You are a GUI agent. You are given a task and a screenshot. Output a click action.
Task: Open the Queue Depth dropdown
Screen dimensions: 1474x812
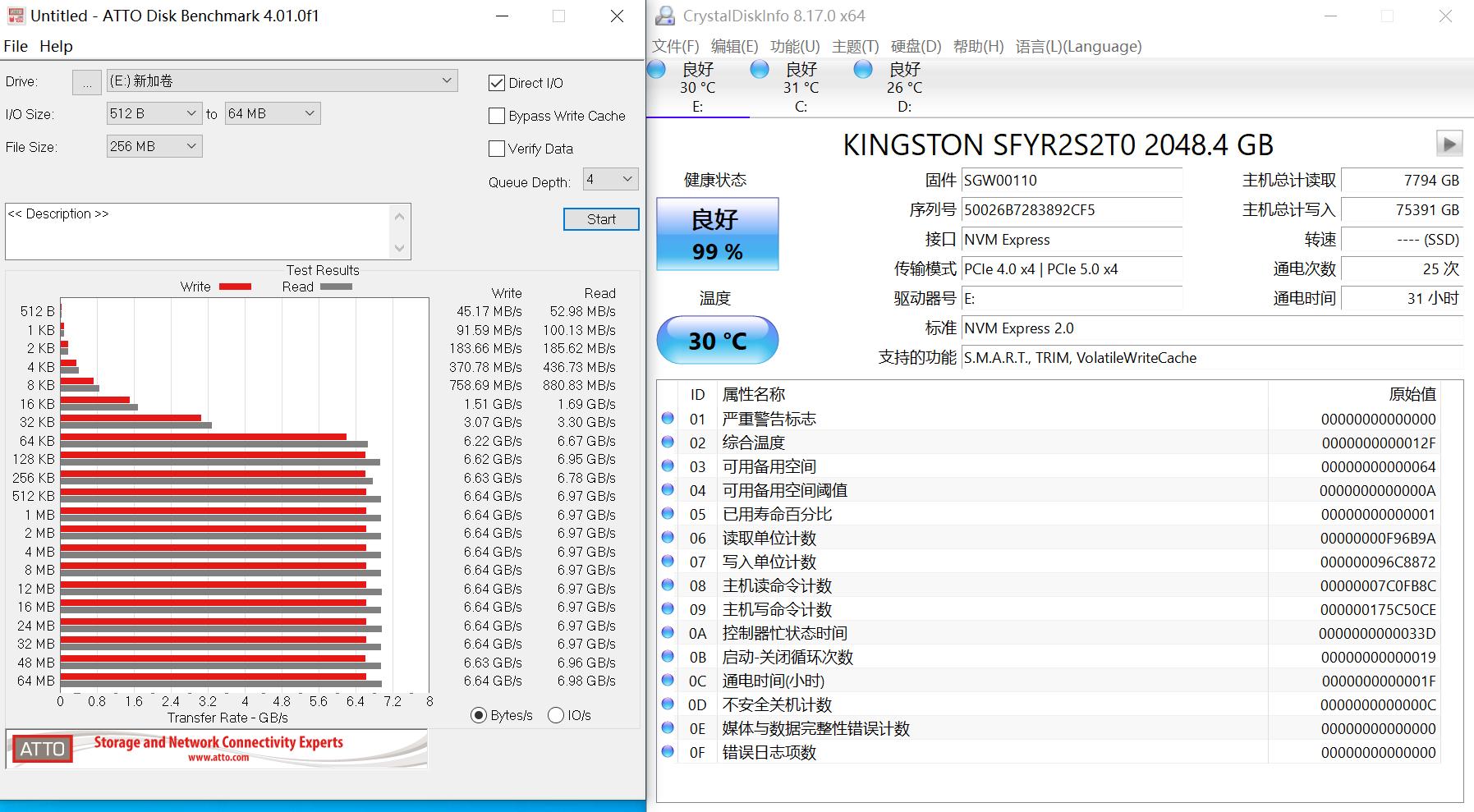[x=610, y=179]
